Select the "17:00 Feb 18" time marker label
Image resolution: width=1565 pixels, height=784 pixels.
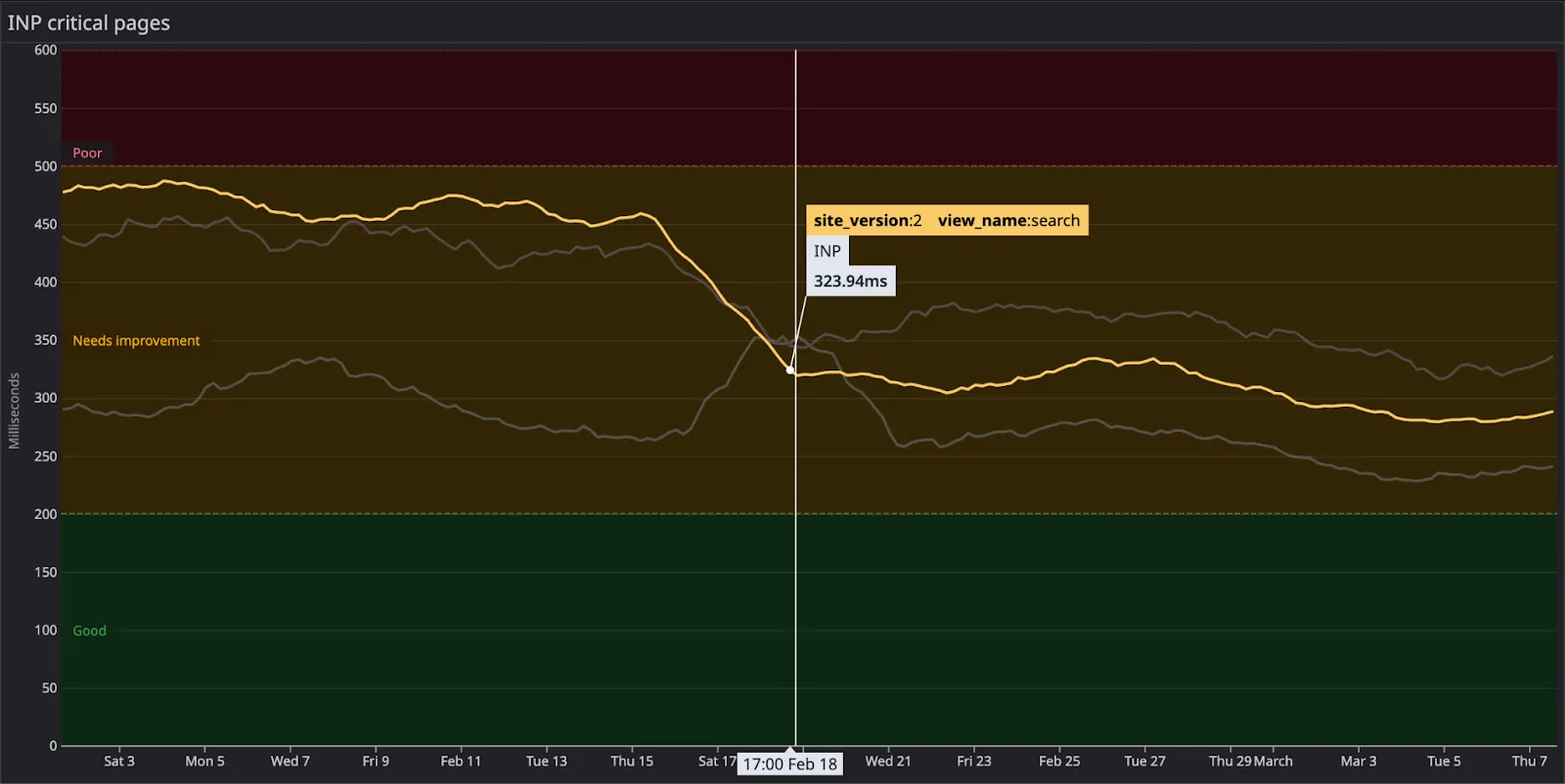pyautogui.click(x=789, y=764)
